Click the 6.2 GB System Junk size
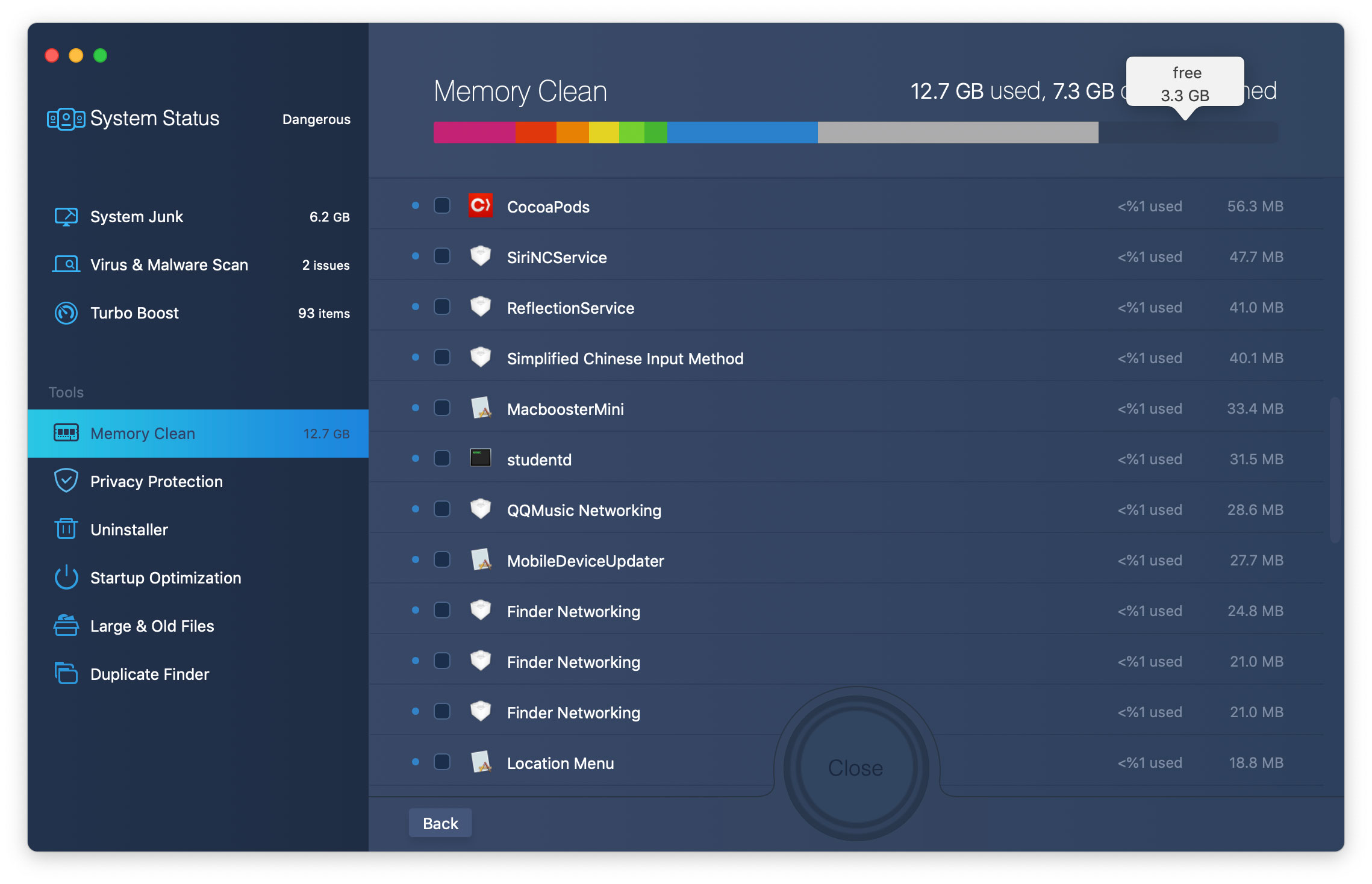The width and height of the screenshot is (1372, 884). (x=329, y=217)
